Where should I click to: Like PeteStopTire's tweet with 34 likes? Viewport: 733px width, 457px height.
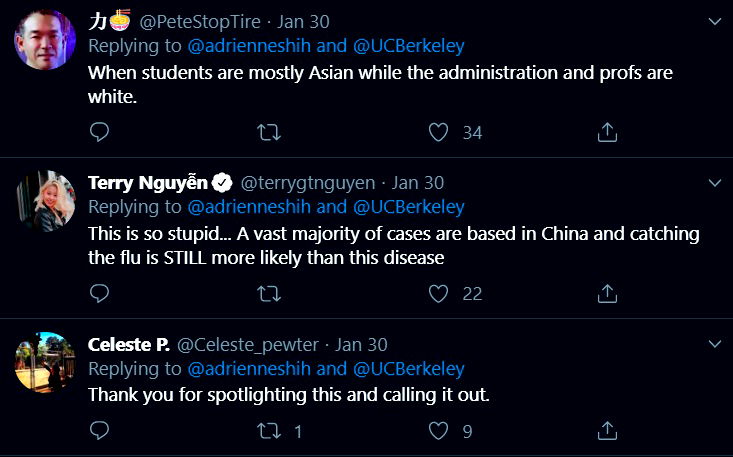438,132
